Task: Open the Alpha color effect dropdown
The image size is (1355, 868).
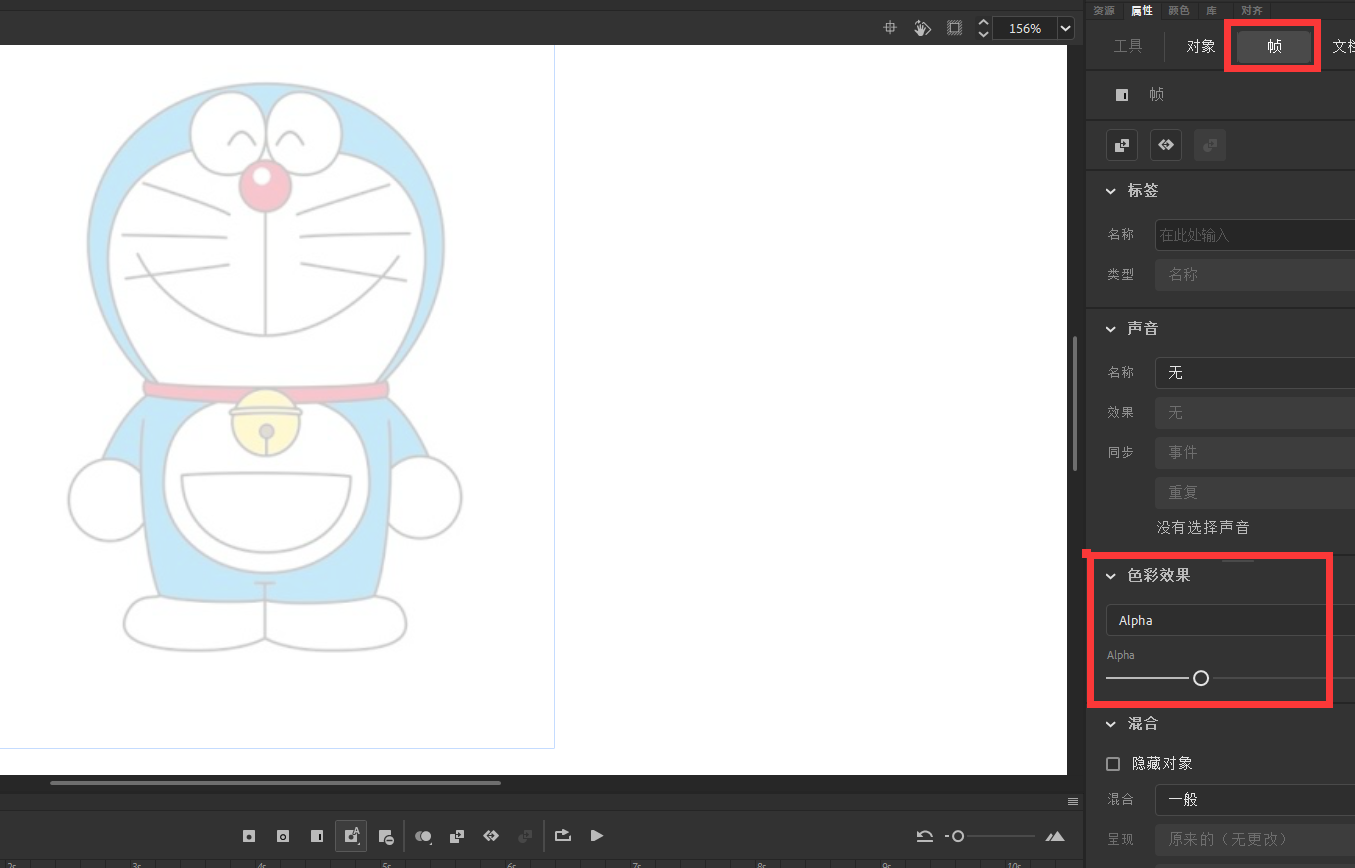Action: click(1230, 620)
